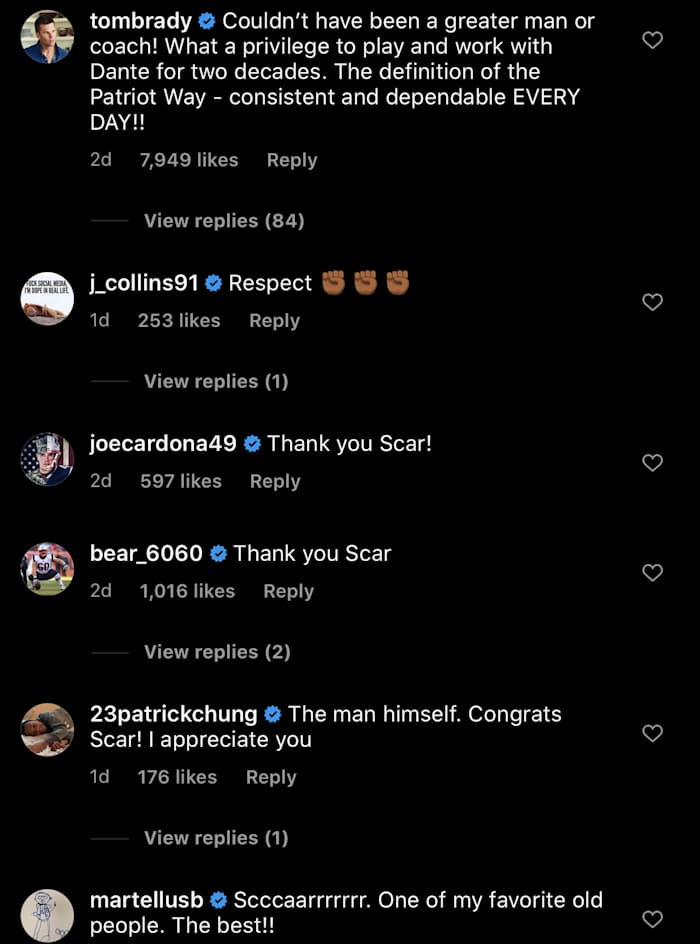Tap the heart next to j_collins91's comment
Viewport: 700px width, 944px height.
pyautogui.click(x=652, y=301)
